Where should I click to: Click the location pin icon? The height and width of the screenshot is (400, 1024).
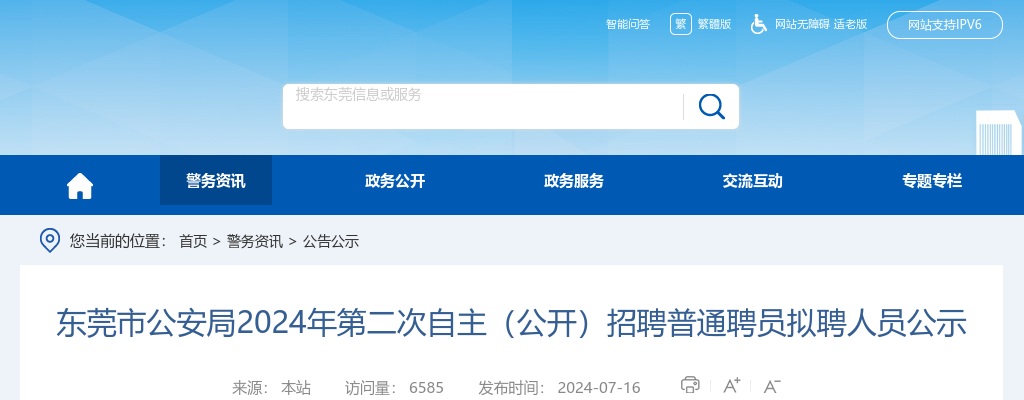pyautogui.click(x=49, y=240)
